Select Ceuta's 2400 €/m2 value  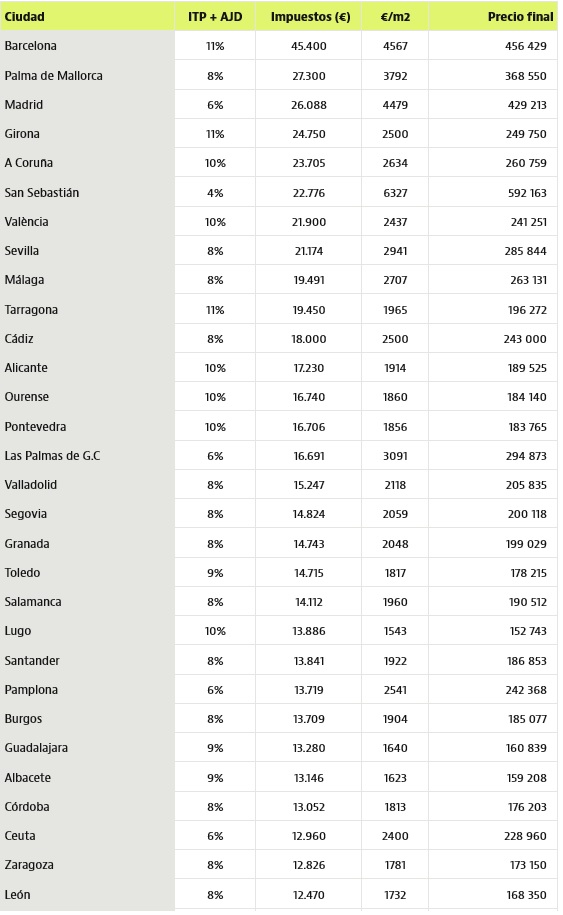[x=395, y=836]
